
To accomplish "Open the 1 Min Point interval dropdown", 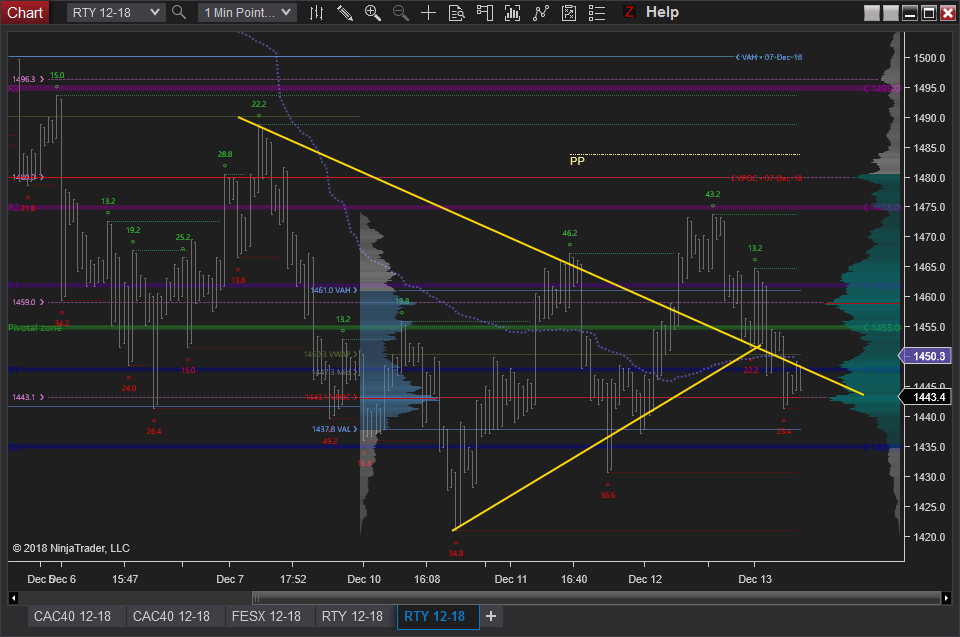I will [x=247, y=12].
